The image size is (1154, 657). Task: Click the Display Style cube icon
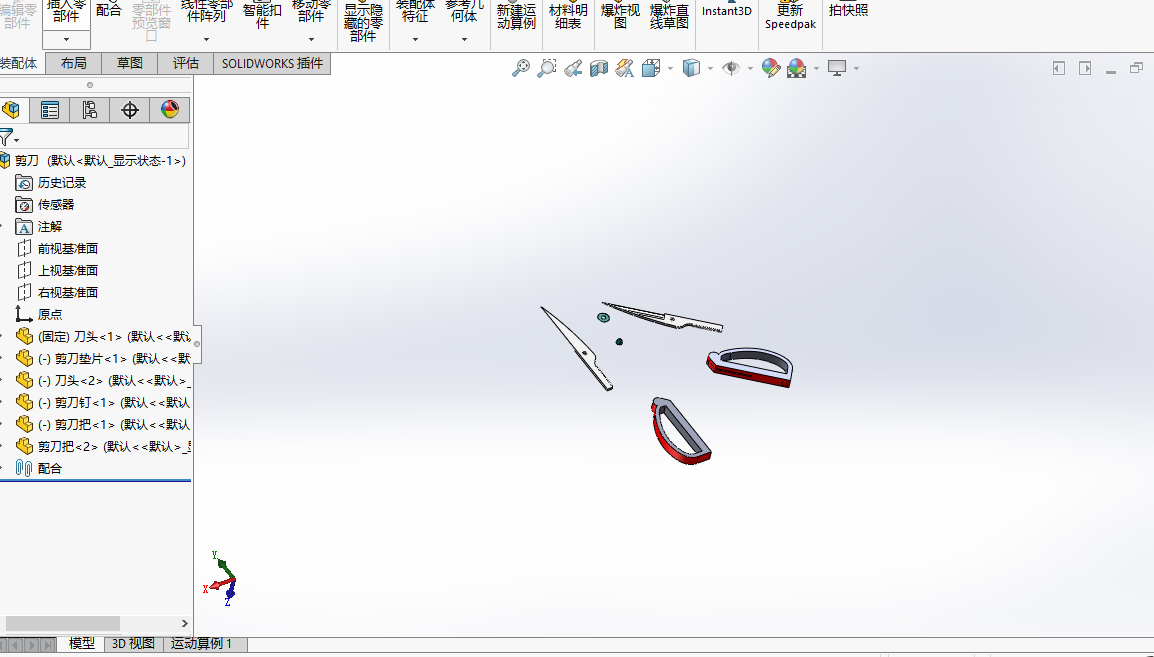(x=691, y=68)
